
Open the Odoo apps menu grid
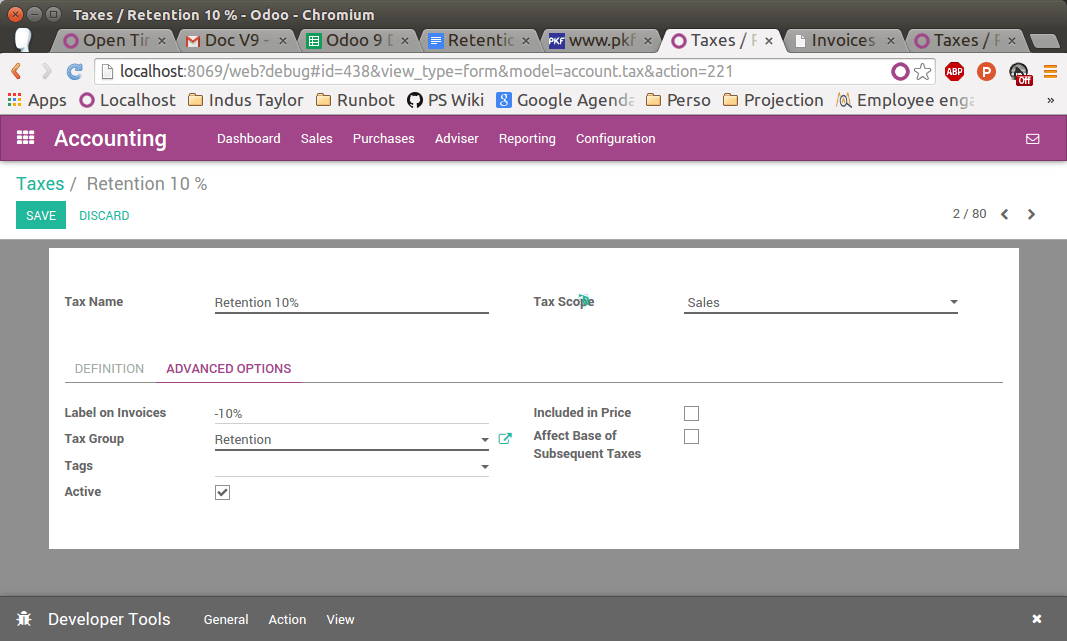tap(25, 138)
